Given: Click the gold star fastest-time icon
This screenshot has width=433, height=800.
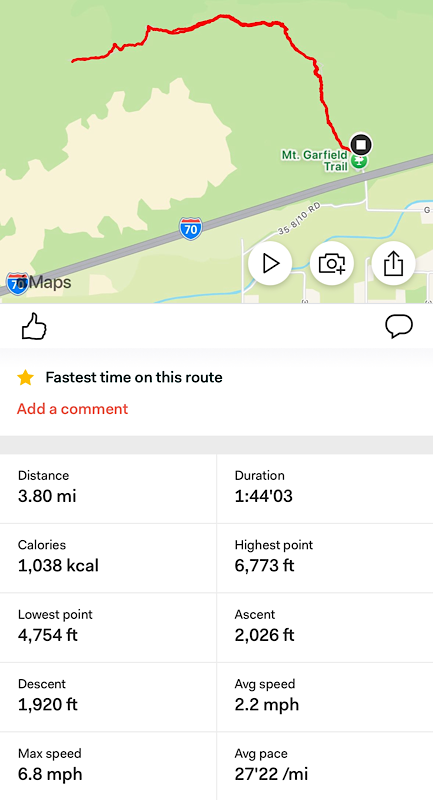Looking at the screenshot, I should click(x=25, y=378).
